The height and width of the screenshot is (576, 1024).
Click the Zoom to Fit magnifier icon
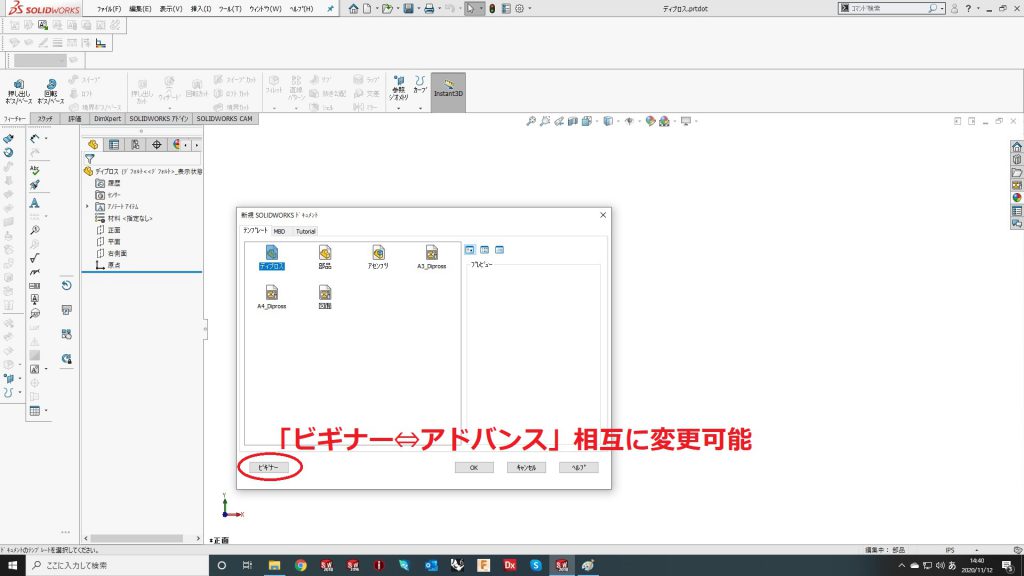coord(531,121)
